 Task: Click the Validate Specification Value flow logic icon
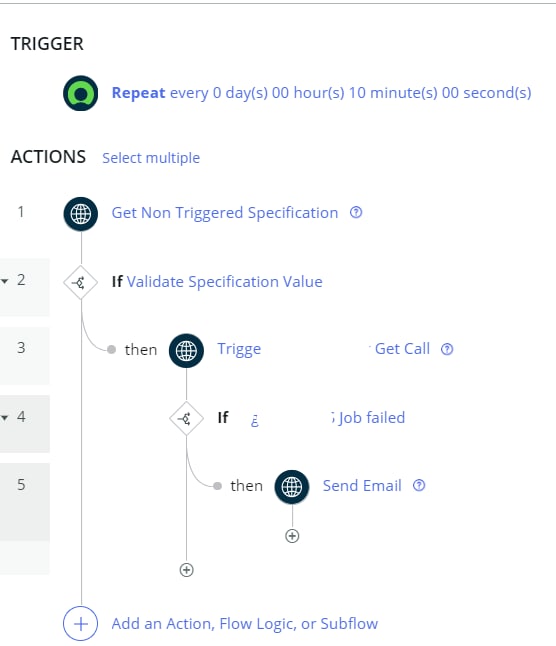tap(81, 283)
